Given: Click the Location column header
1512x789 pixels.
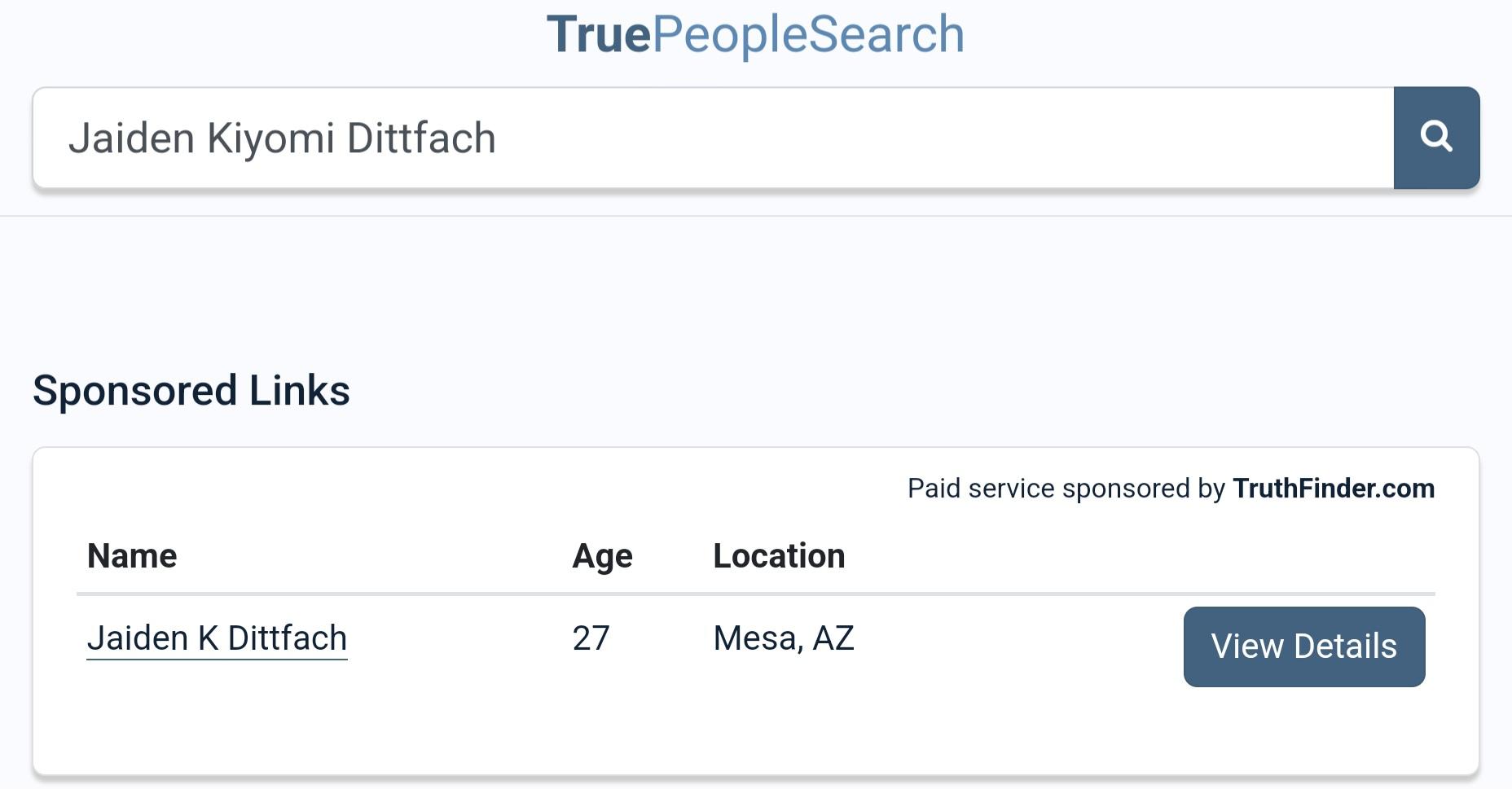Looking at the screenshot, I should pos(779,556).
